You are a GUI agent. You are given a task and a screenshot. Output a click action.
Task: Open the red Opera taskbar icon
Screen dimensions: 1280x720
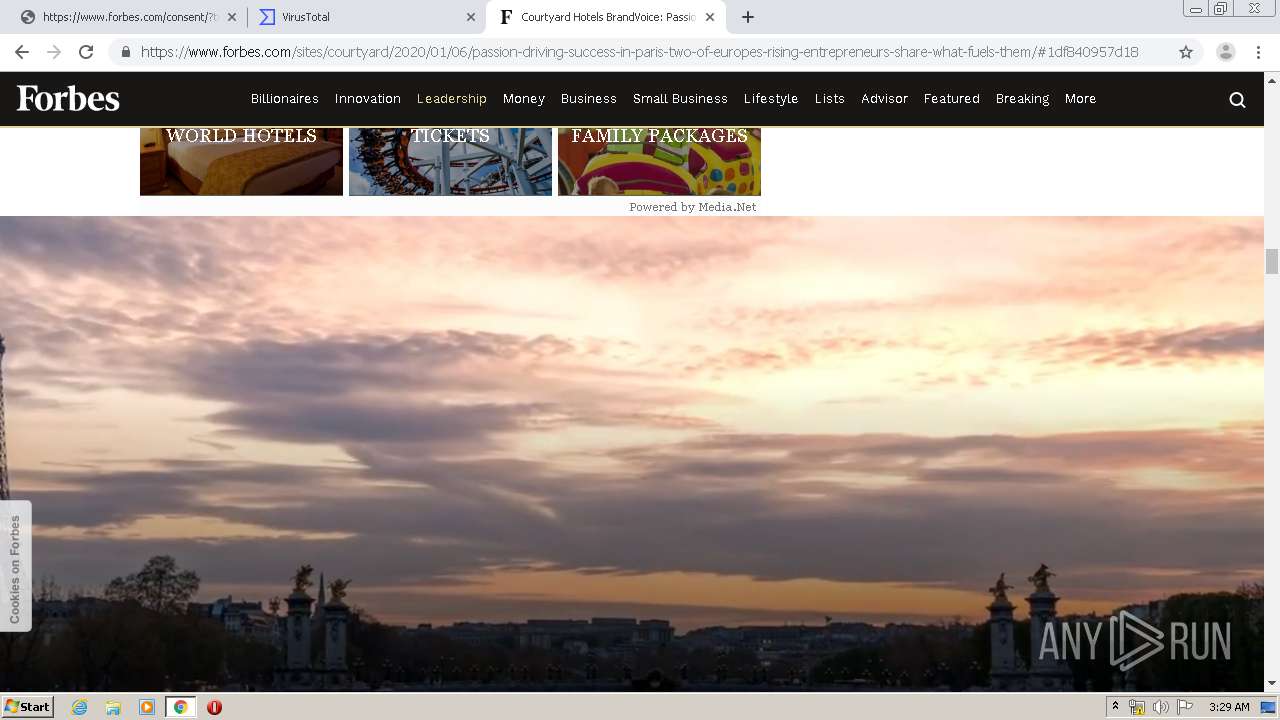point(214,707)
